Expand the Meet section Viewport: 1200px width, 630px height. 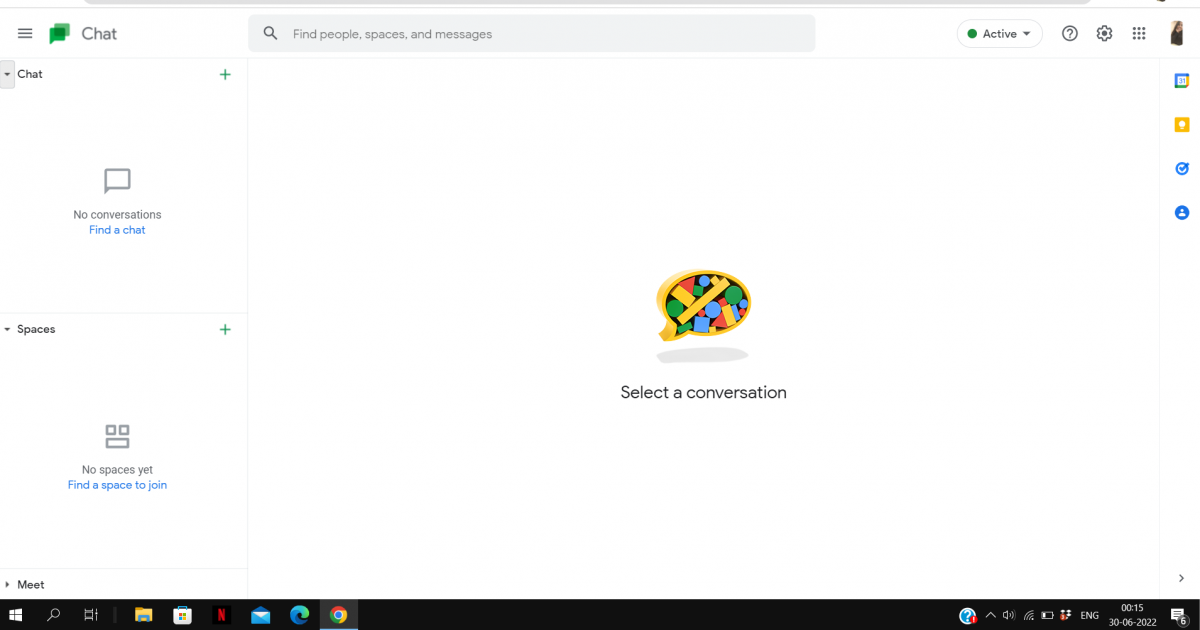(9, 584)
